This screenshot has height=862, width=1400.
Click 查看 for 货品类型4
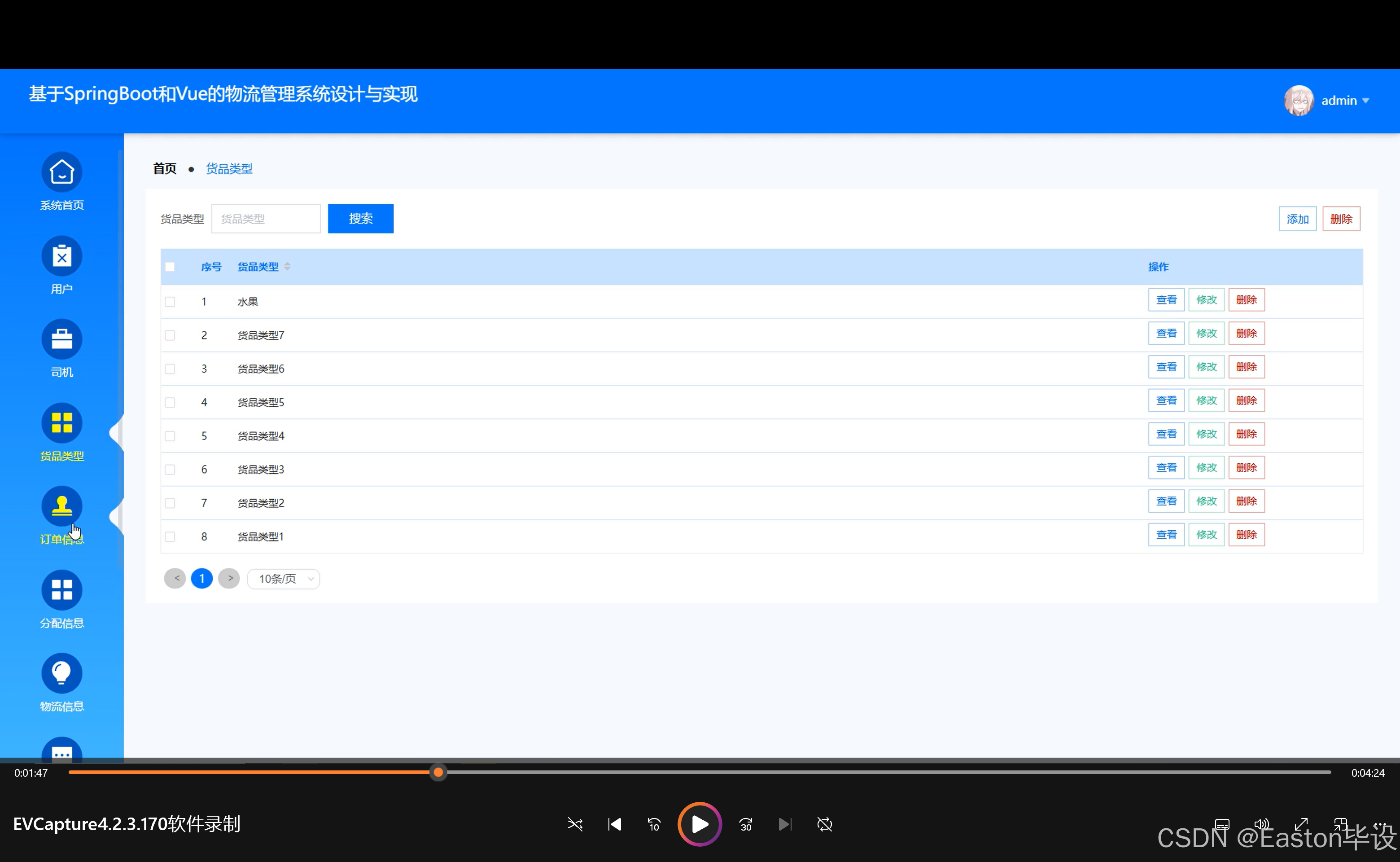click(1166, 434)
